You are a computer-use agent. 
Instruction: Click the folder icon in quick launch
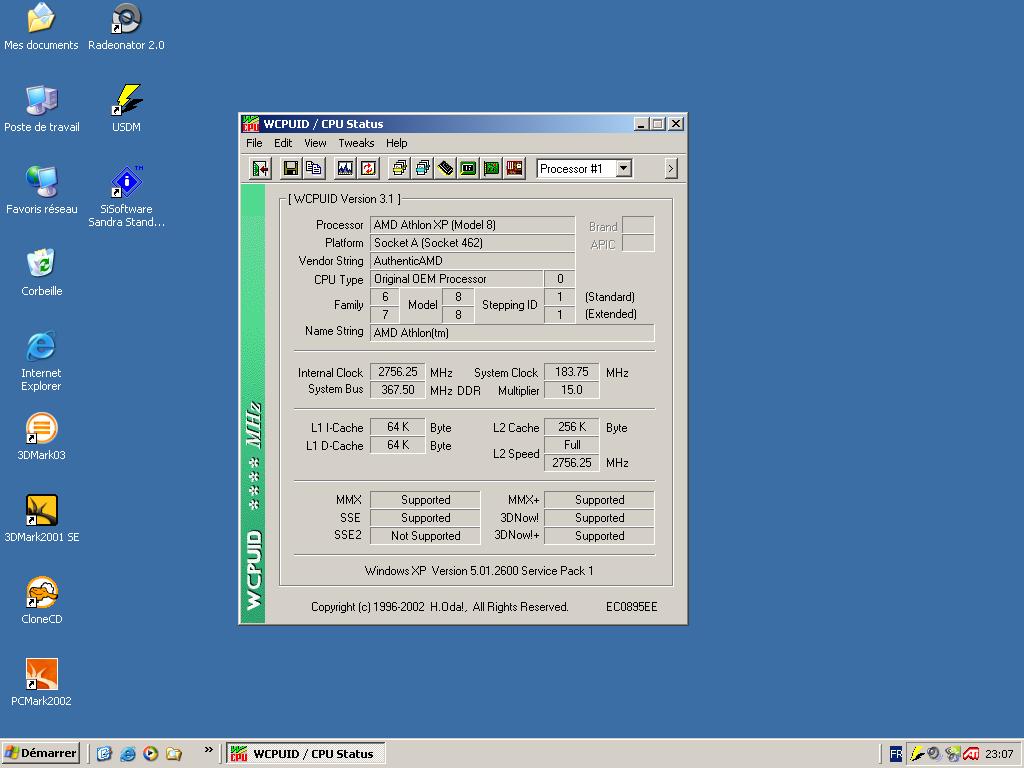pos(174,754)
